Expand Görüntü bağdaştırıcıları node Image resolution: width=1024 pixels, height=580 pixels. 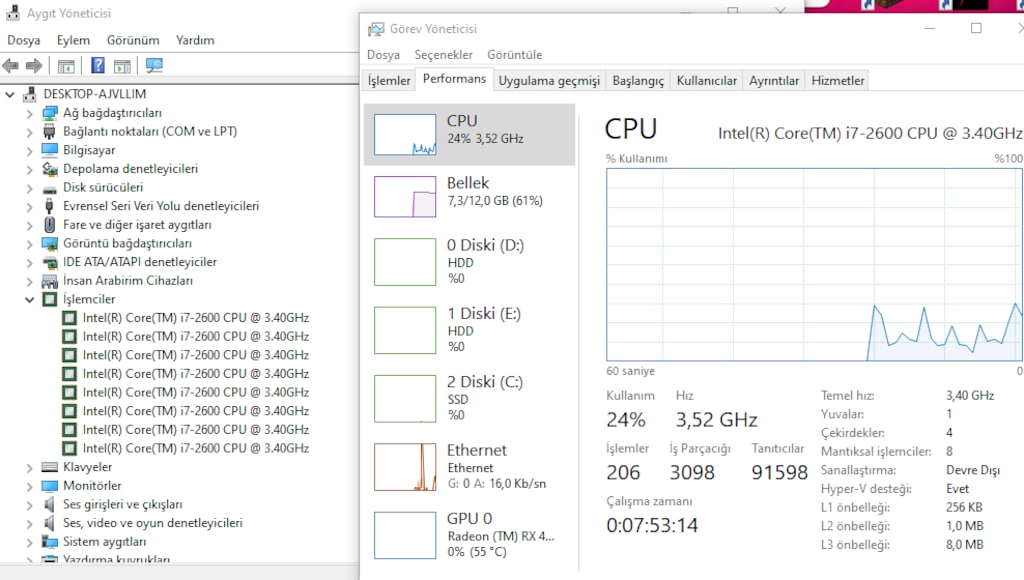pos(29,244)
